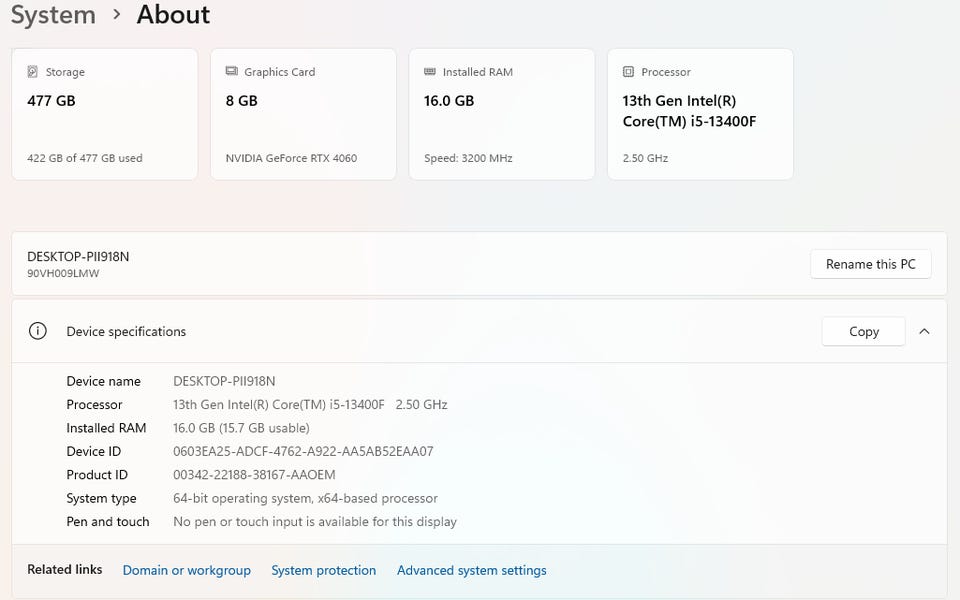Copy the device specifications
Viewport: 960px width, 600px height.
pyautogui.click(x=863, y=331)
